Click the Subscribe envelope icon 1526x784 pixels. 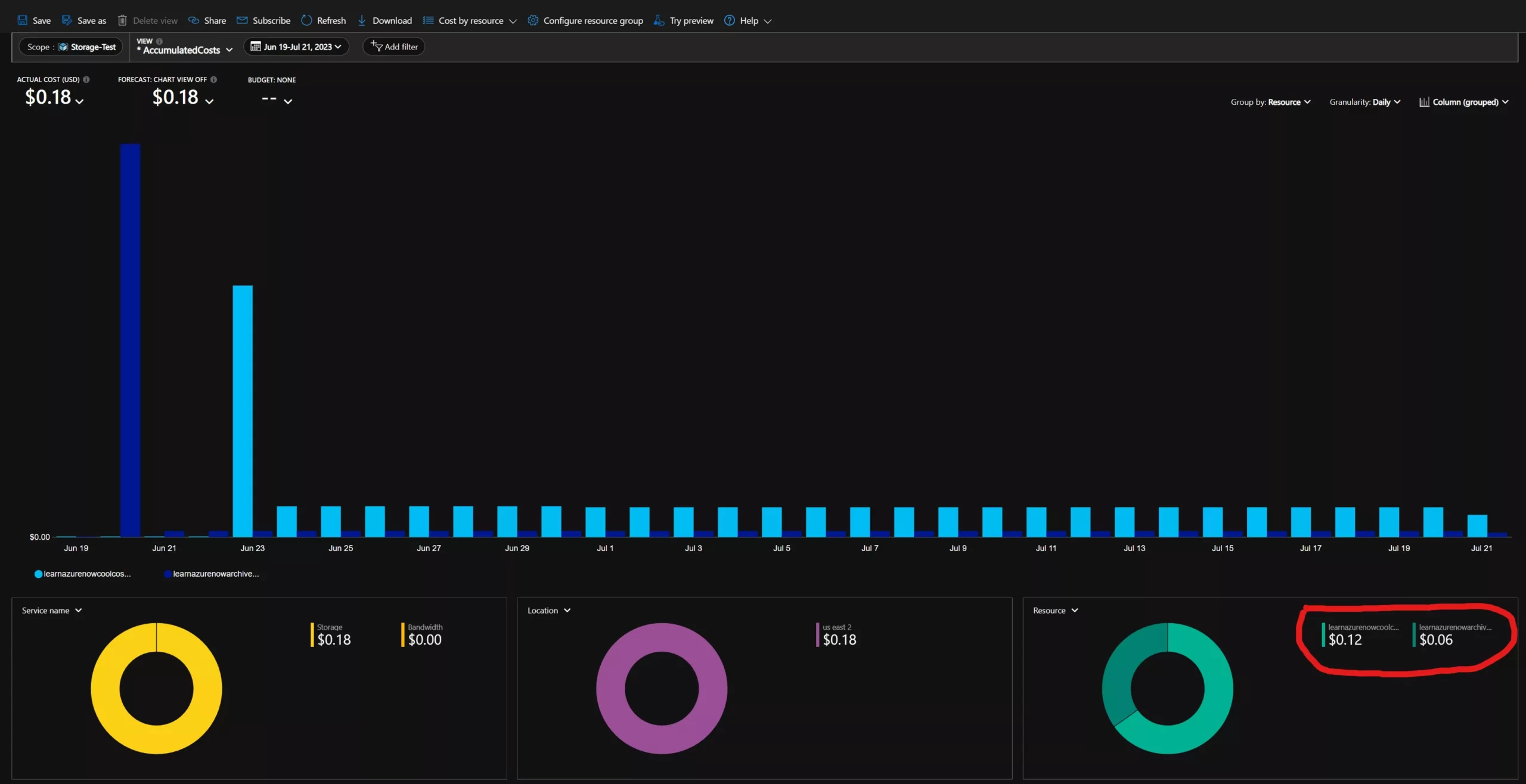[x=242, y=20]
